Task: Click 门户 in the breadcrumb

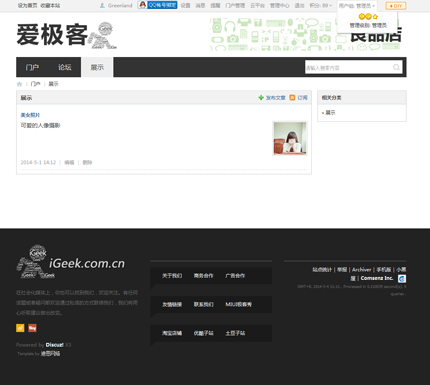Action: (x=35, y=84)
